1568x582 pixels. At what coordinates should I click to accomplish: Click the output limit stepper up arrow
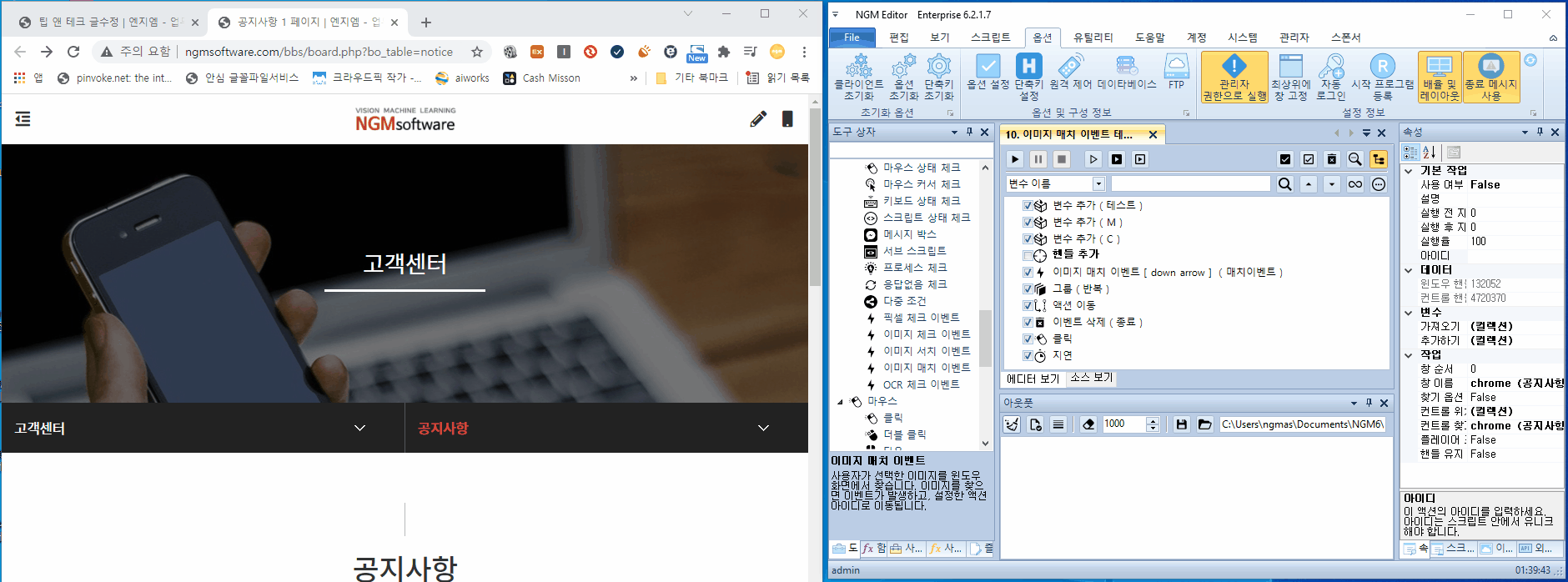[1153, 420]
